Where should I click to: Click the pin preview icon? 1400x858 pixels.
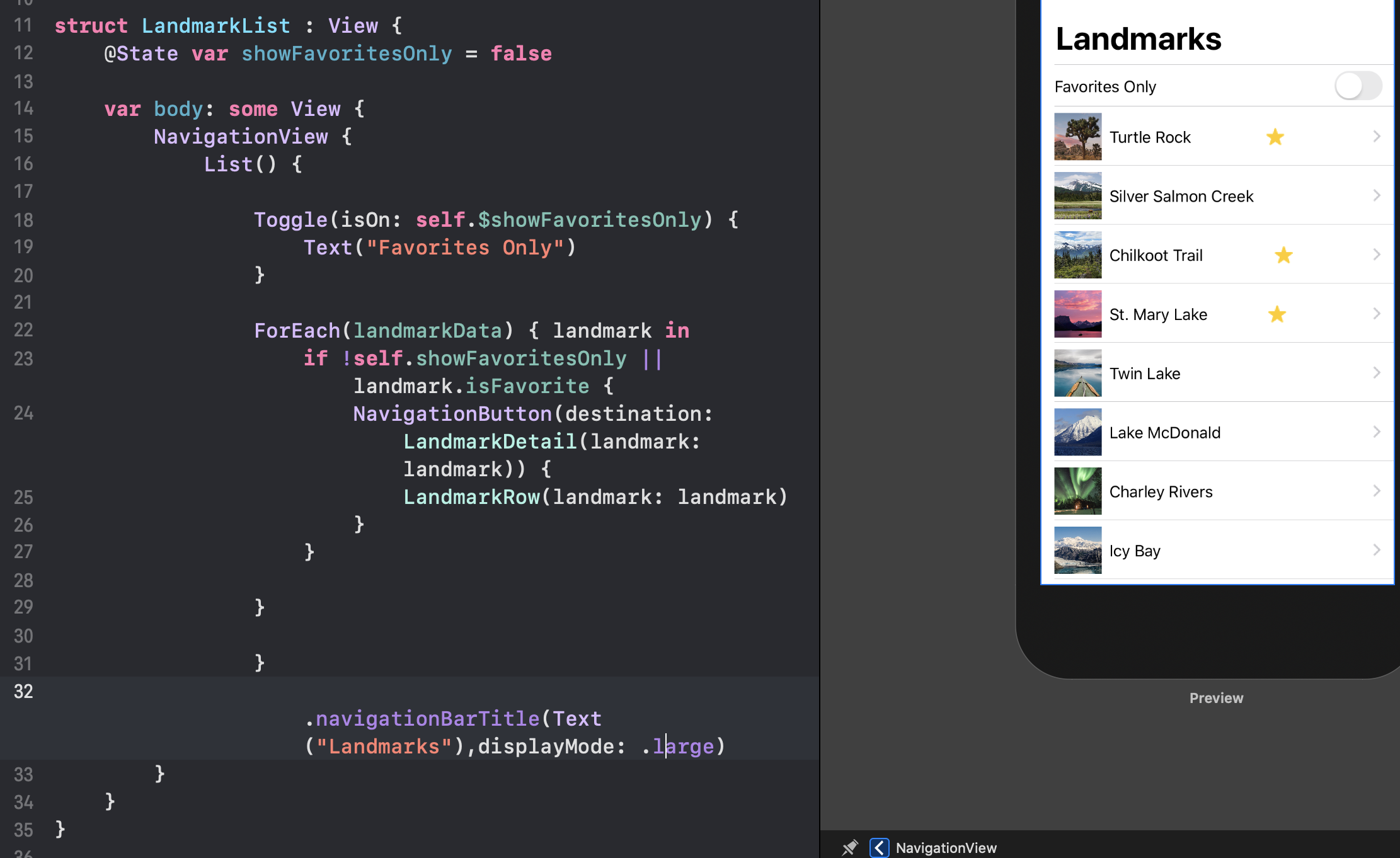[850, 847]
